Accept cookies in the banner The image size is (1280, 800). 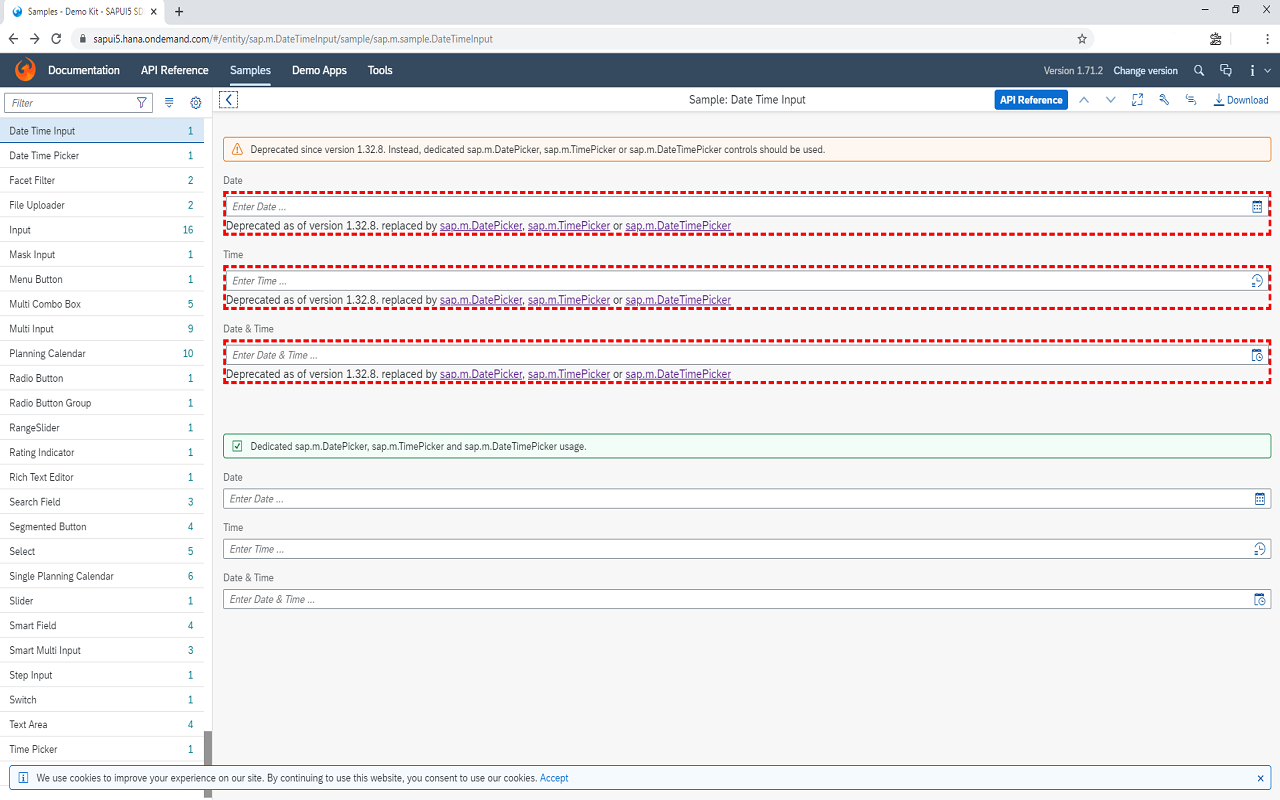point(554,777)
